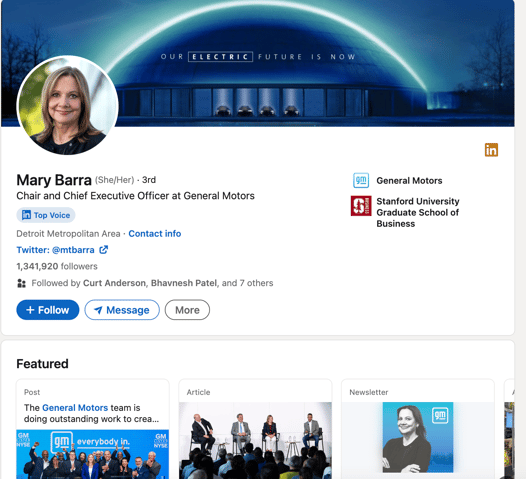Click the Detroit Metropolitan Area location text

(x=68, y=233)
